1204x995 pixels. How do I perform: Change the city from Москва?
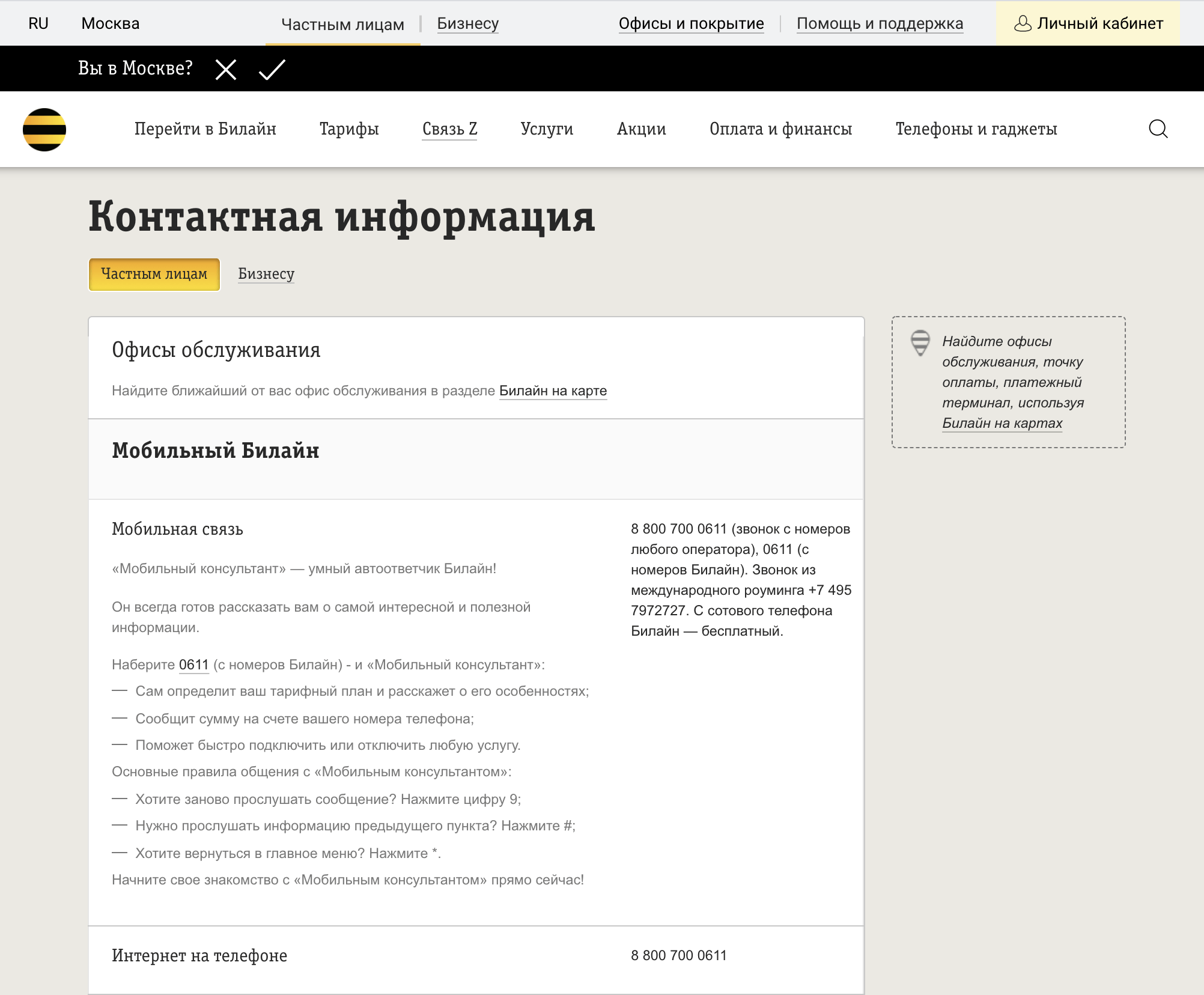point(110,23)
